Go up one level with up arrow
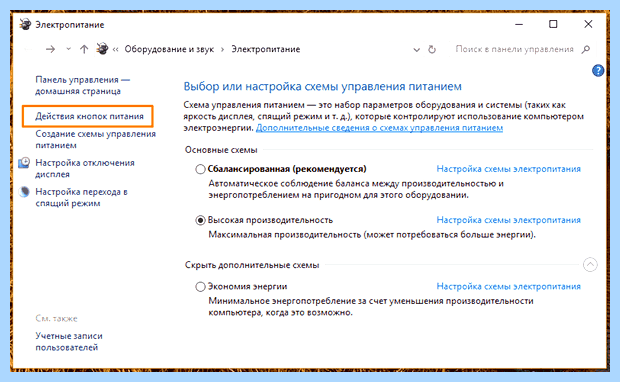This screenshot has height=382, width=620. [84, 49]
